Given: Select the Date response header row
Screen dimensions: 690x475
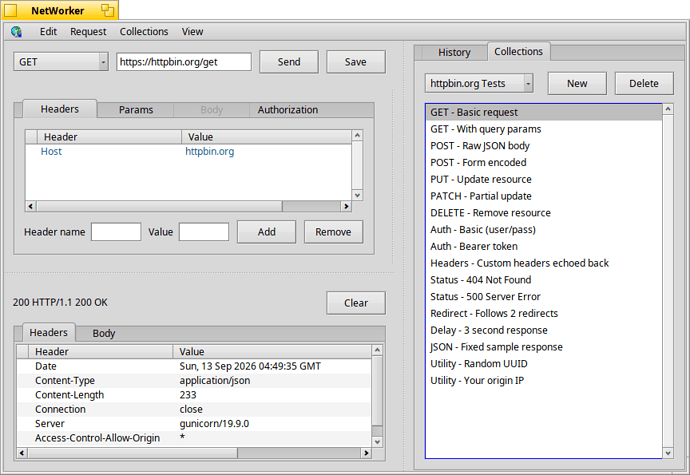Looking at the screenshot, I should click(194, 366).
